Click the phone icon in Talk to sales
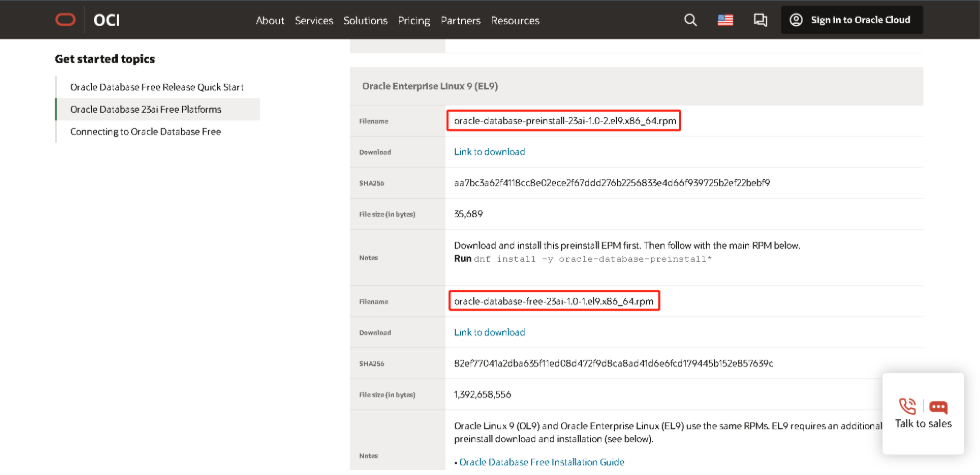980x475 pixels. click(x=907, y=406)
